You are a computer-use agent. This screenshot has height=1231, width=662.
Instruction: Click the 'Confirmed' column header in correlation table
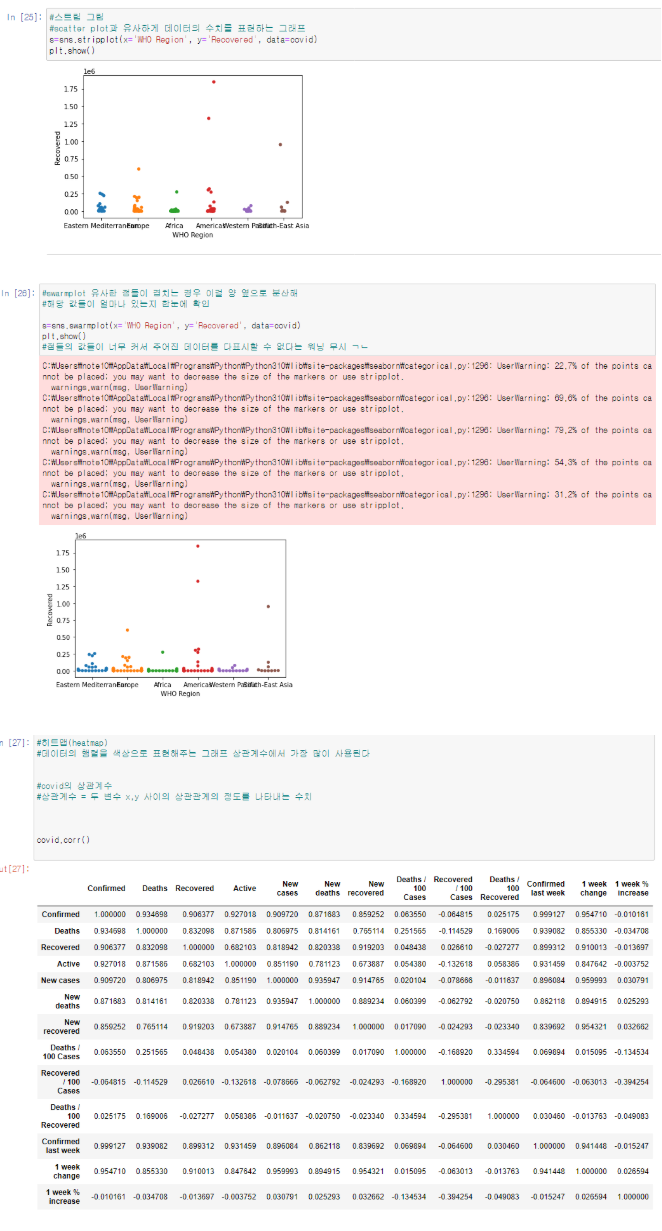tap(106, 888)
